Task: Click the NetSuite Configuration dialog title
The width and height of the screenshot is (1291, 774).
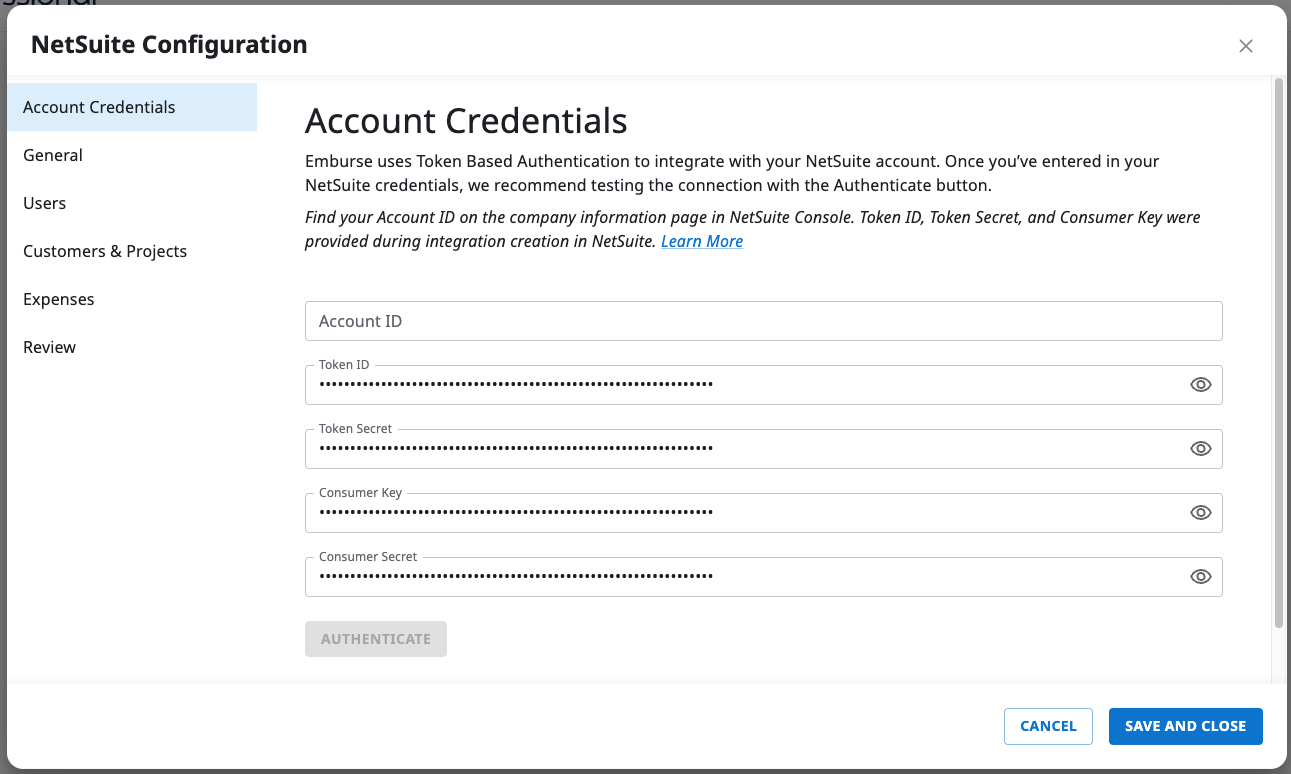Action: 169,45
